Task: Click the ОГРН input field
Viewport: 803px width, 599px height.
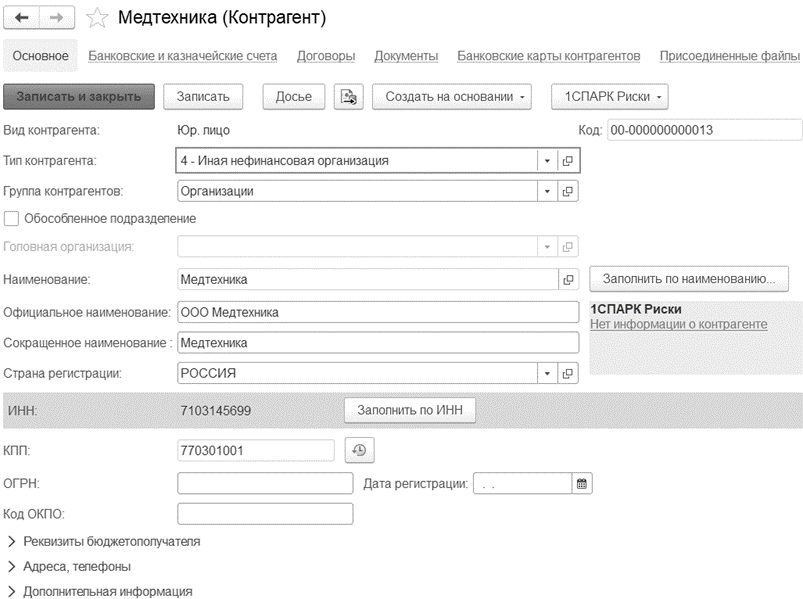Action: coord(265,483)
